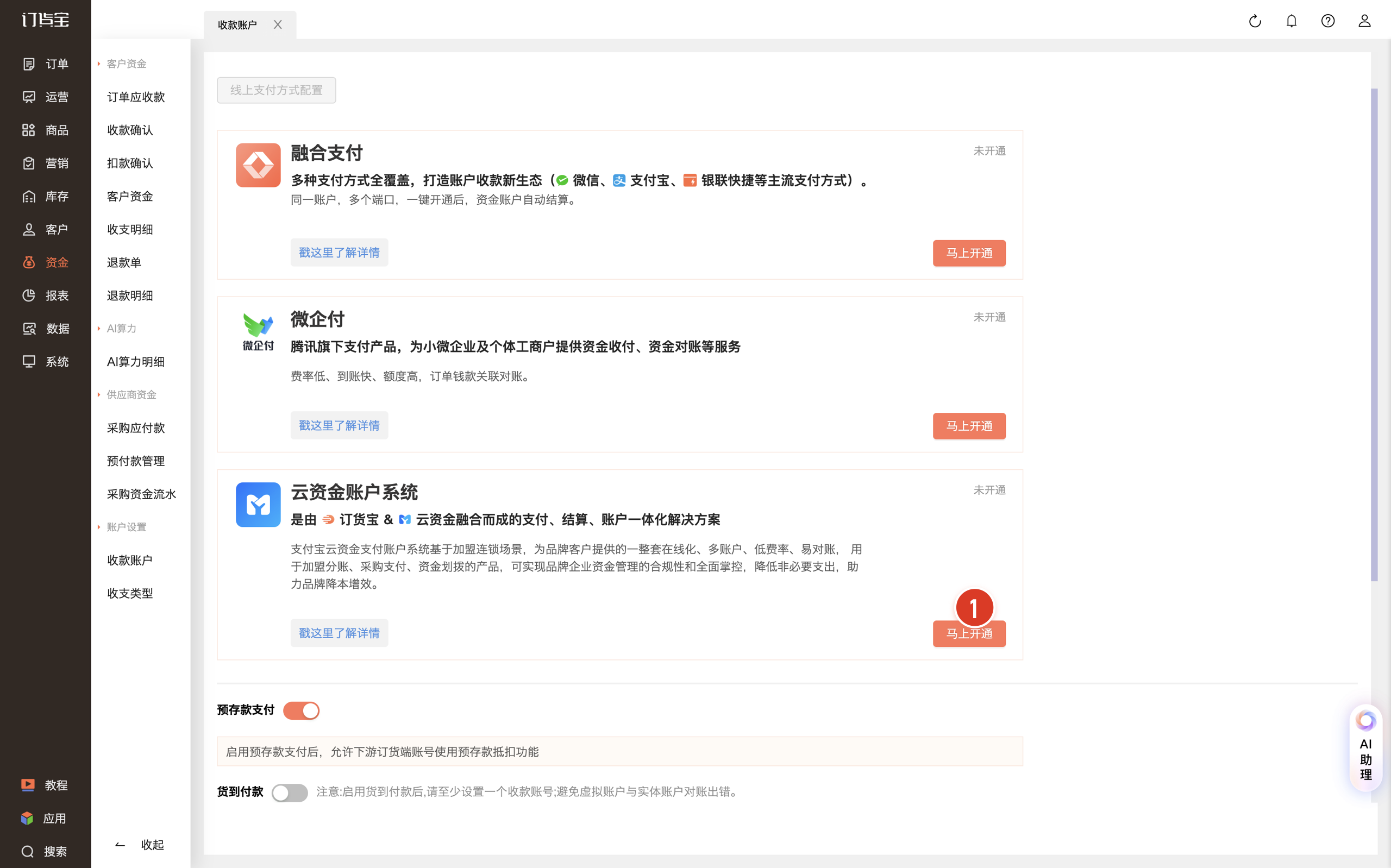The image size is (1391, 868).
Task: Open the 订单 icon in sidebar
Action: click(29, 64)
